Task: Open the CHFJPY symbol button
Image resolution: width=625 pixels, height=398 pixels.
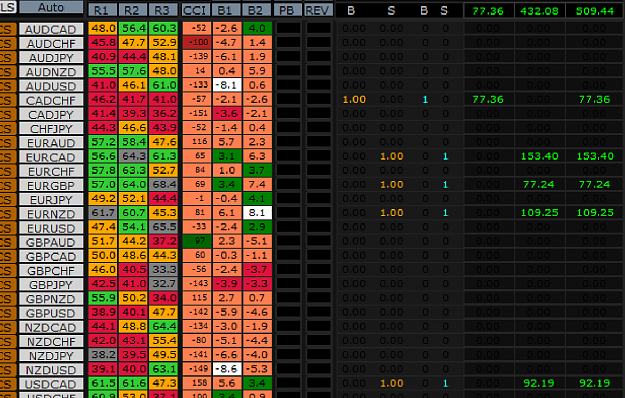Action: 51,129
